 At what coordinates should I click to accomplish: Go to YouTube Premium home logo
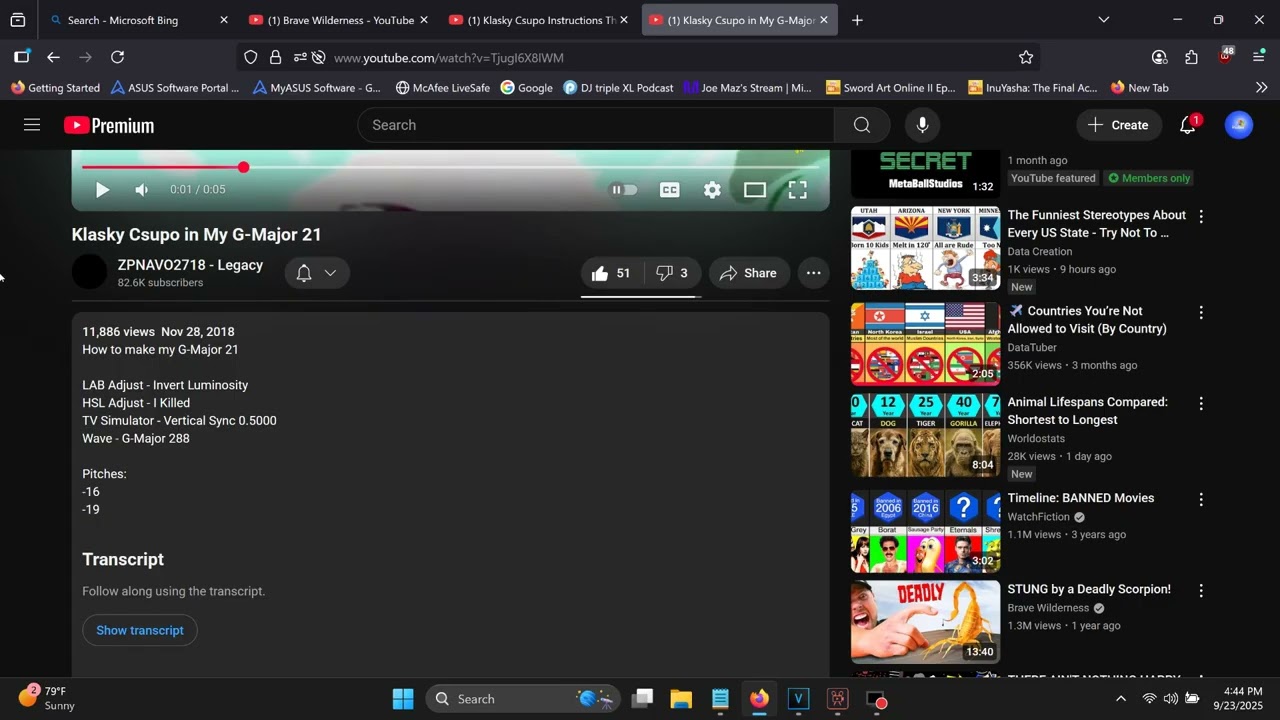pyautogui.click(x=109, y=125)
